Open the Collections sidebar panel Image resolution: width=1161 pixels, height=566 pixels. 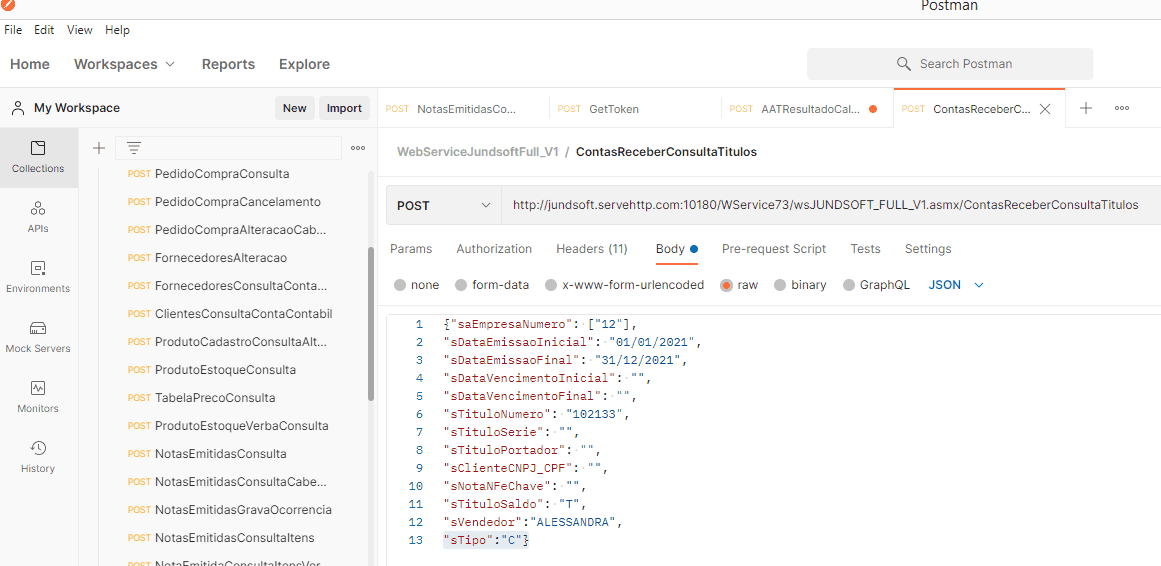click(x=38, y=157)
